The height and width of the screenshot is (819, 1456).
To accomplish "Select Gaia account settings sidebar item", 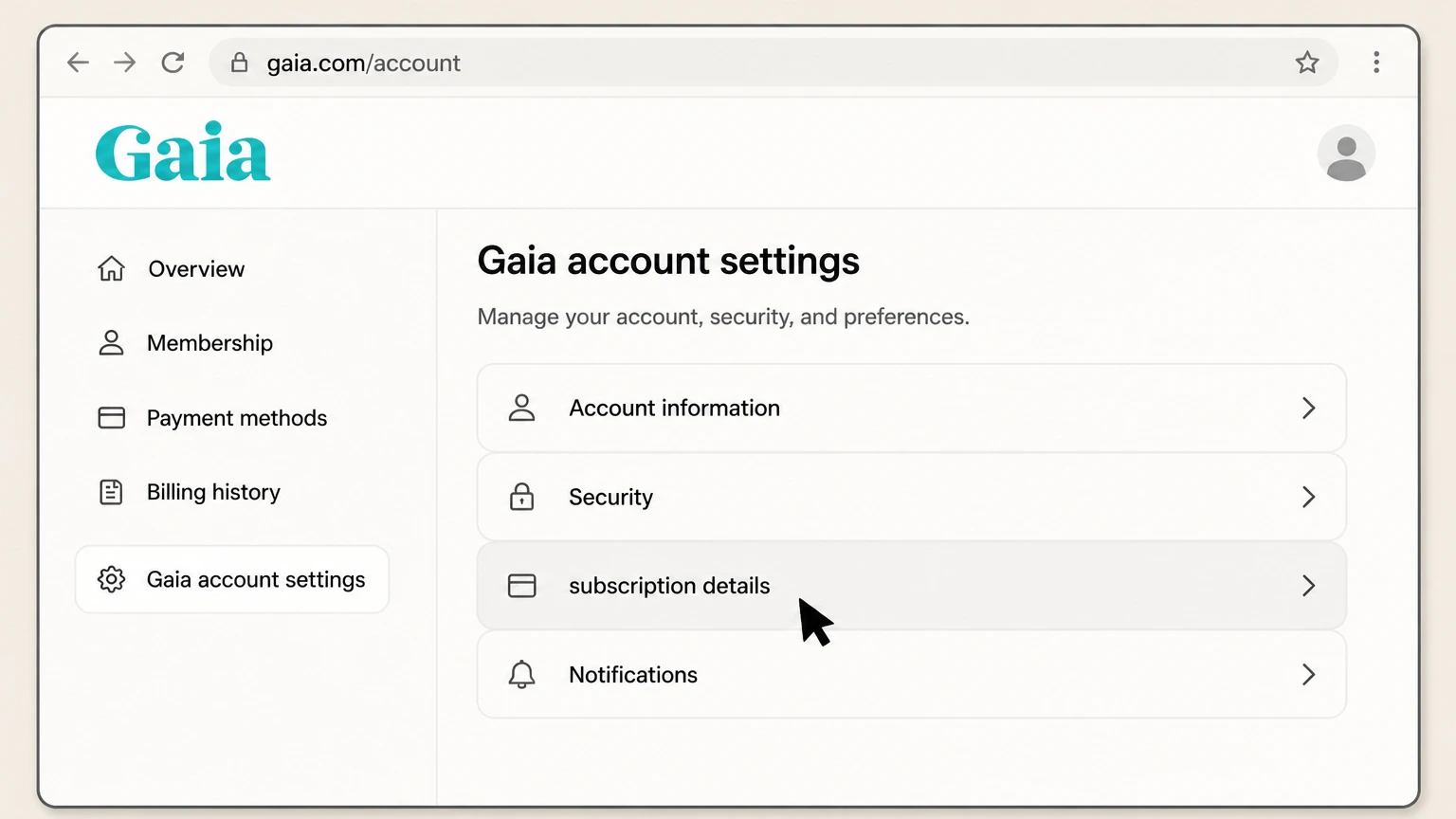I will [232, 579].
